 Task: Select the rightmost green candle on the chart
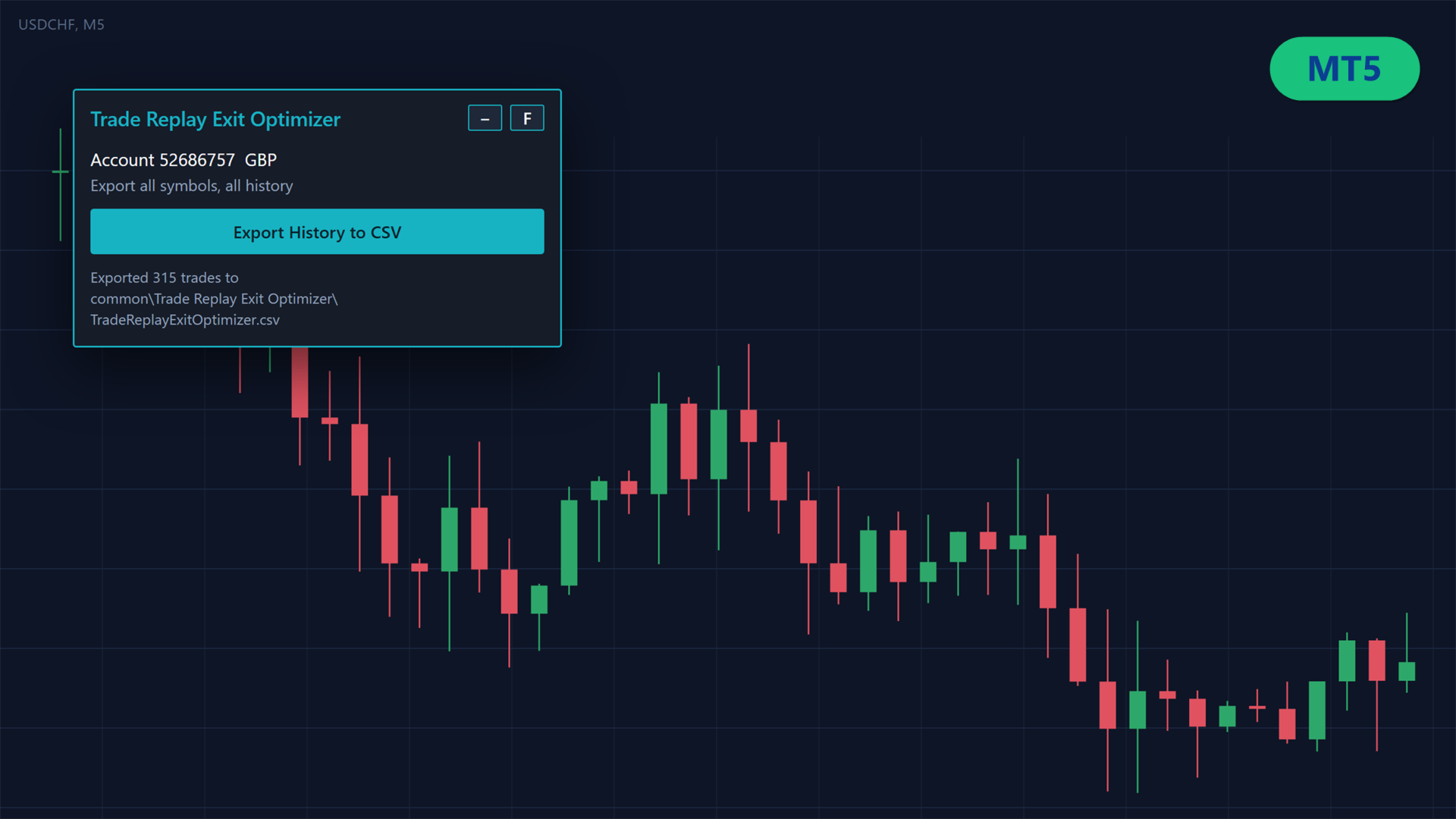pyautogui.click(x=1407, y=670)
